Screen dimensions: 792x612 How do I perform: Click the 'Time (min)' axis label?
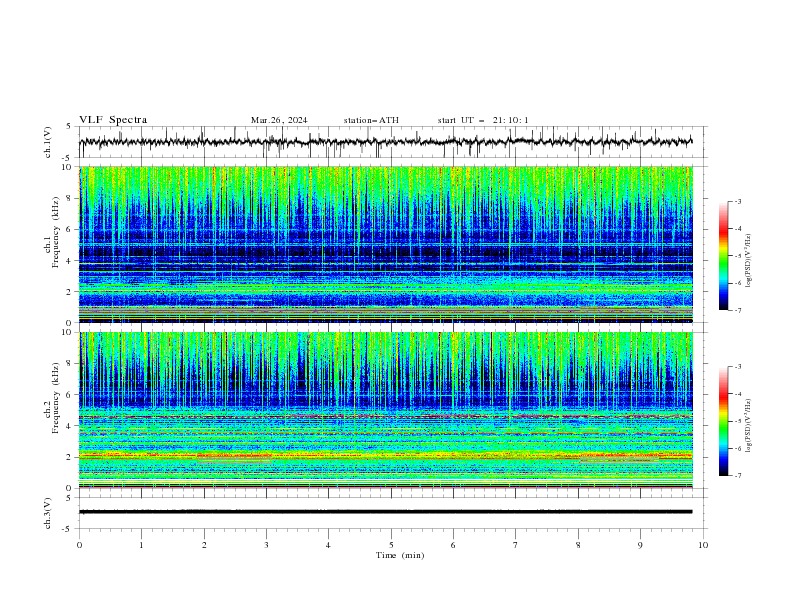400,555
